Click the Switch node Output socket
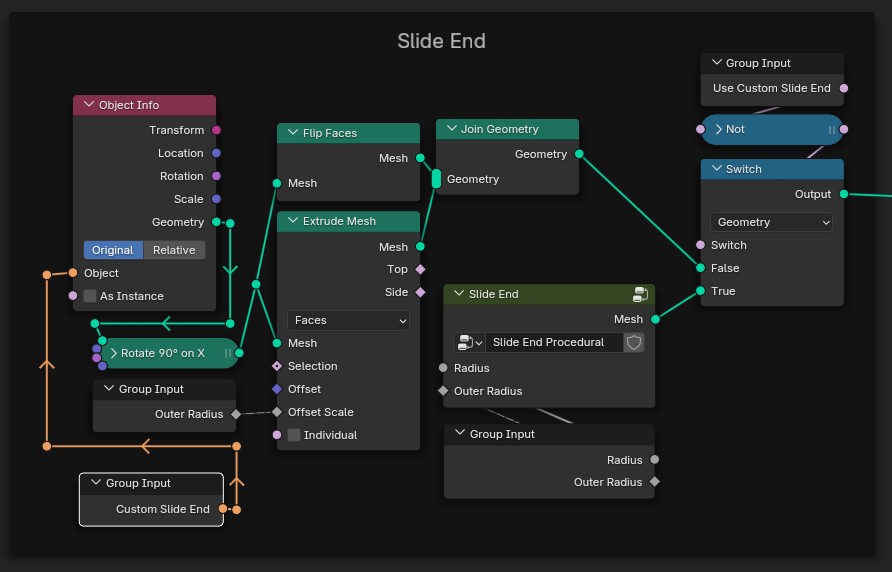This screenshot has height=572, width=892. pyautogui.click(x=844, y=194)
